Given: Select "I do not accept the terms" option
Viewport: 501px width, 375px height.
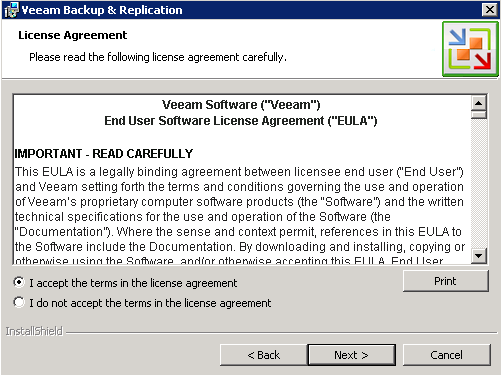Looking at the screenshot, I should [19, 302].
